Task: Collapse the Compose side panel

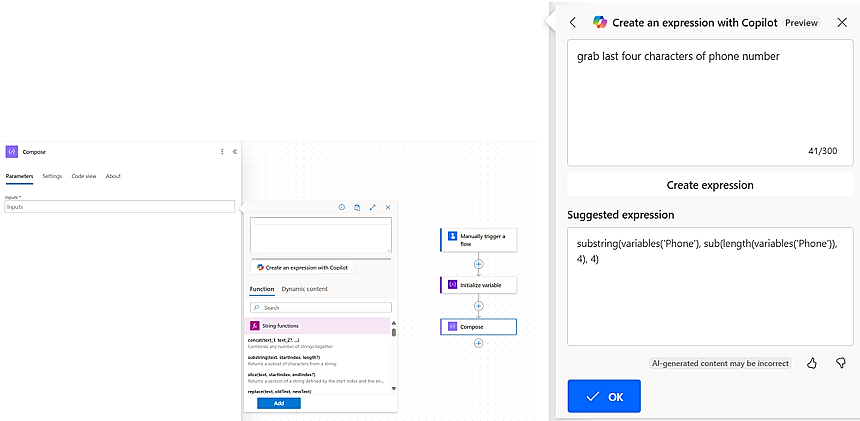Action: tap(235, 152)
